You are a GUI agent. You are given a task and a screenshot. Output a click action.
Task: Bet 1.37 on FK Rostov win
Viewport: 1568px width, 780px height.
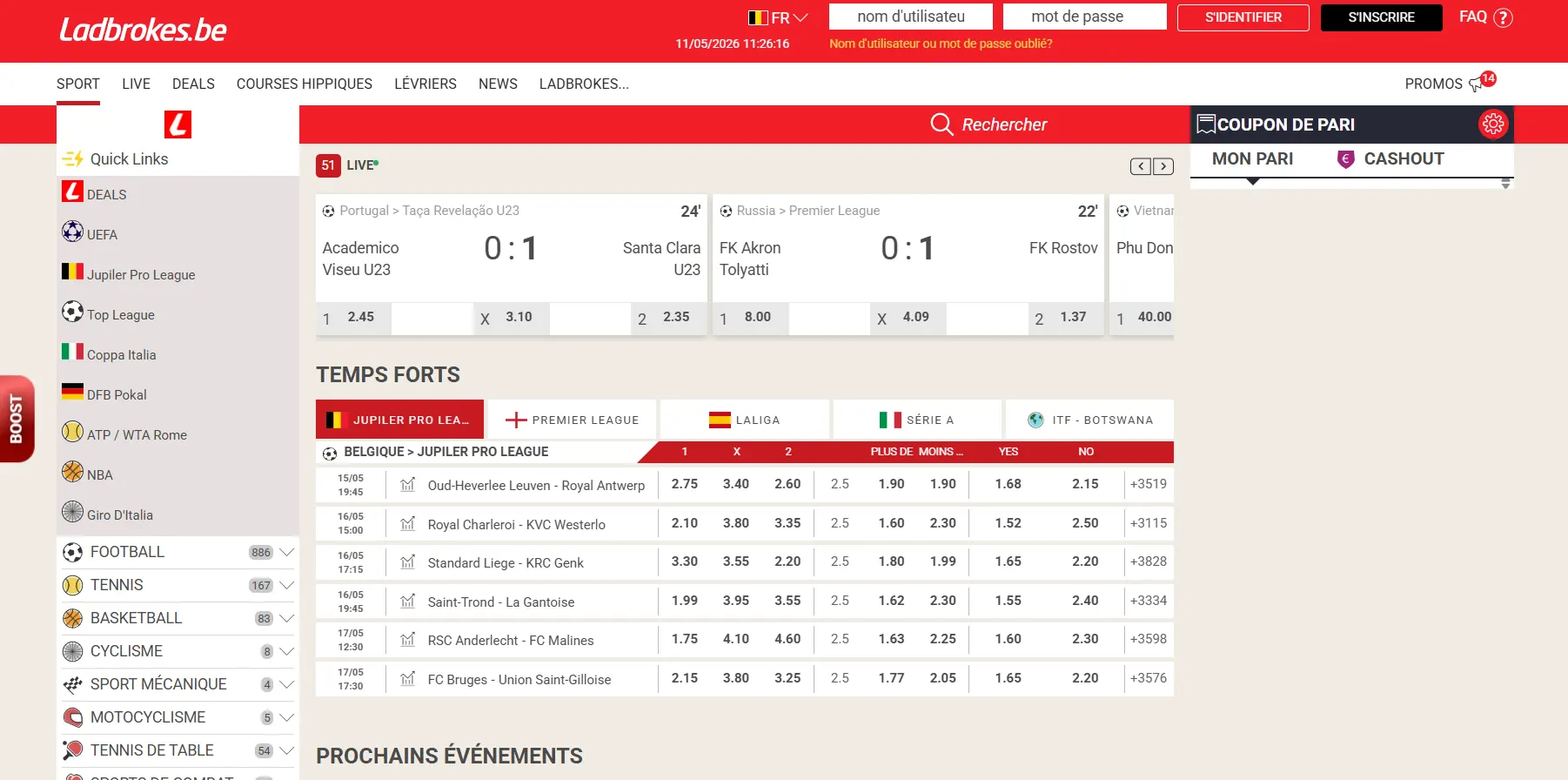(x=1066, y=318)
